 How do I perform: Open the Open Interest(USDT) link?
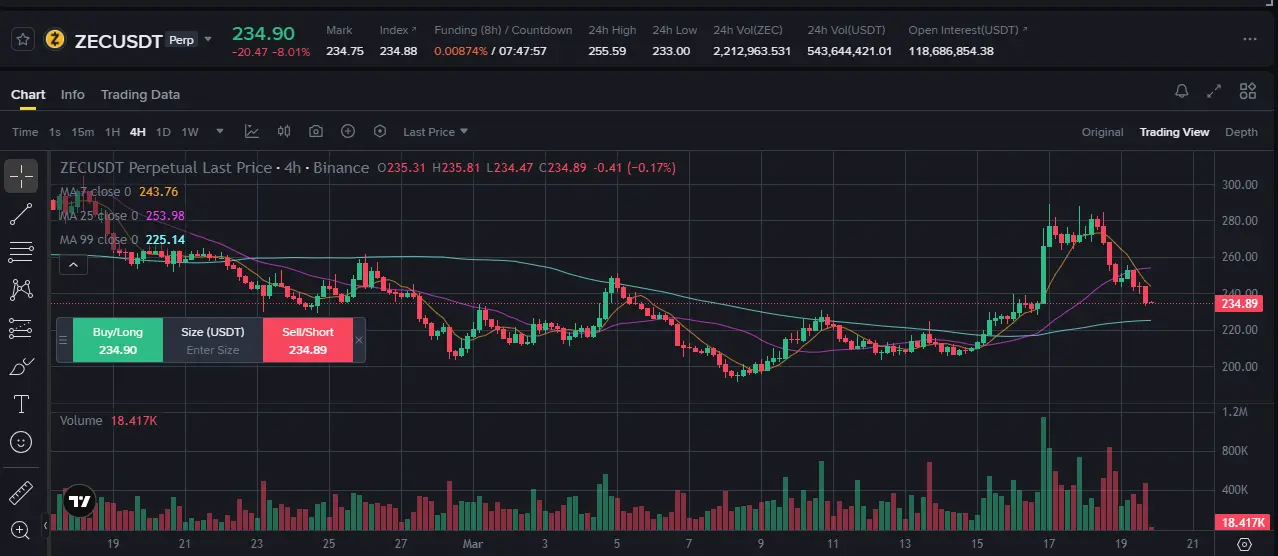tap(967, 30)
